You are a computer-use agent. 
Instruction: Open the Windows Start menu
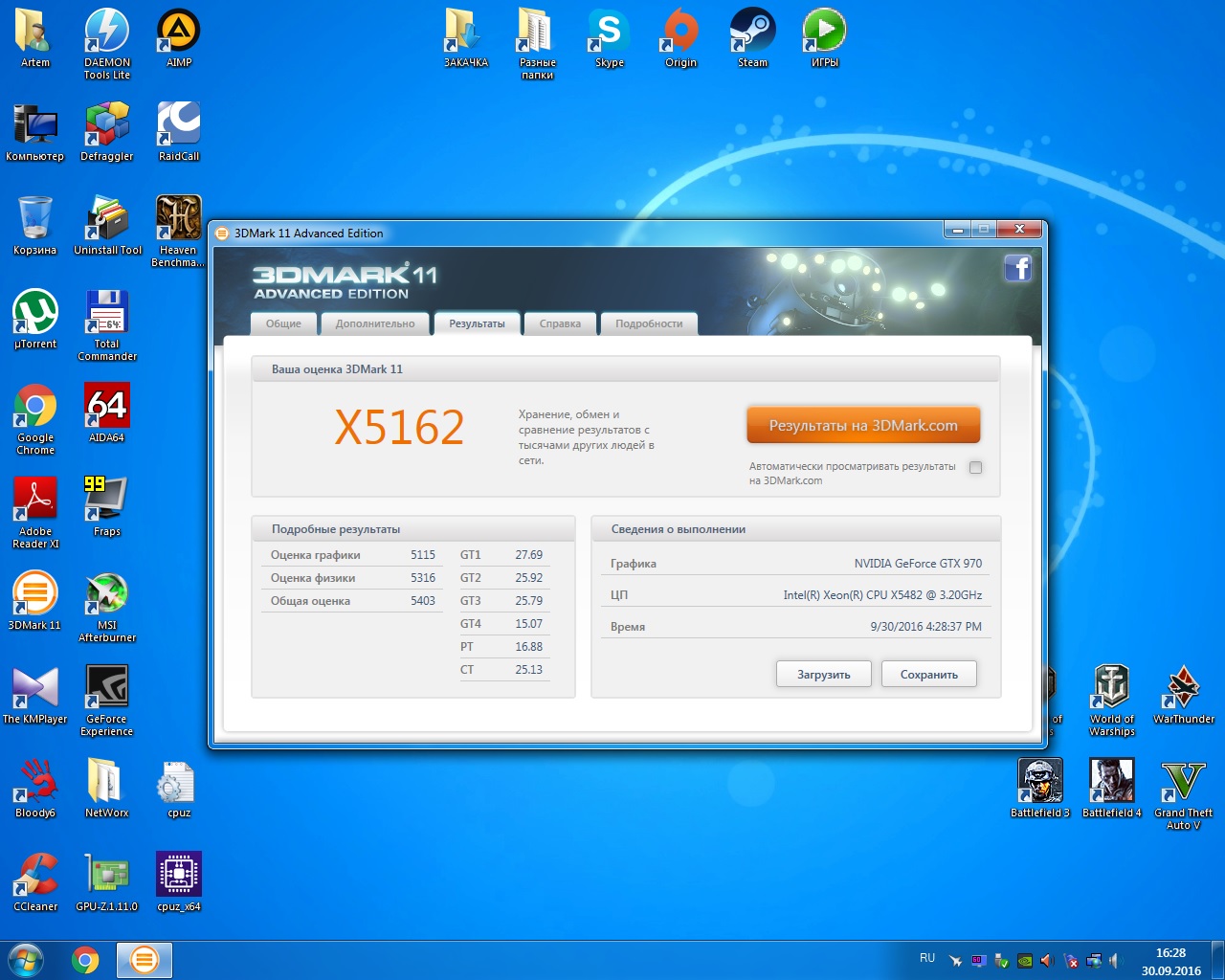coord(26,959)
